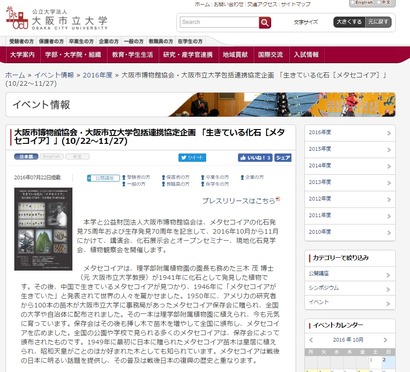This screenshot has width=410, height=372.
Task: Click イベント情報 in the breadcrumb trail
Action: [x=54, y=75]
